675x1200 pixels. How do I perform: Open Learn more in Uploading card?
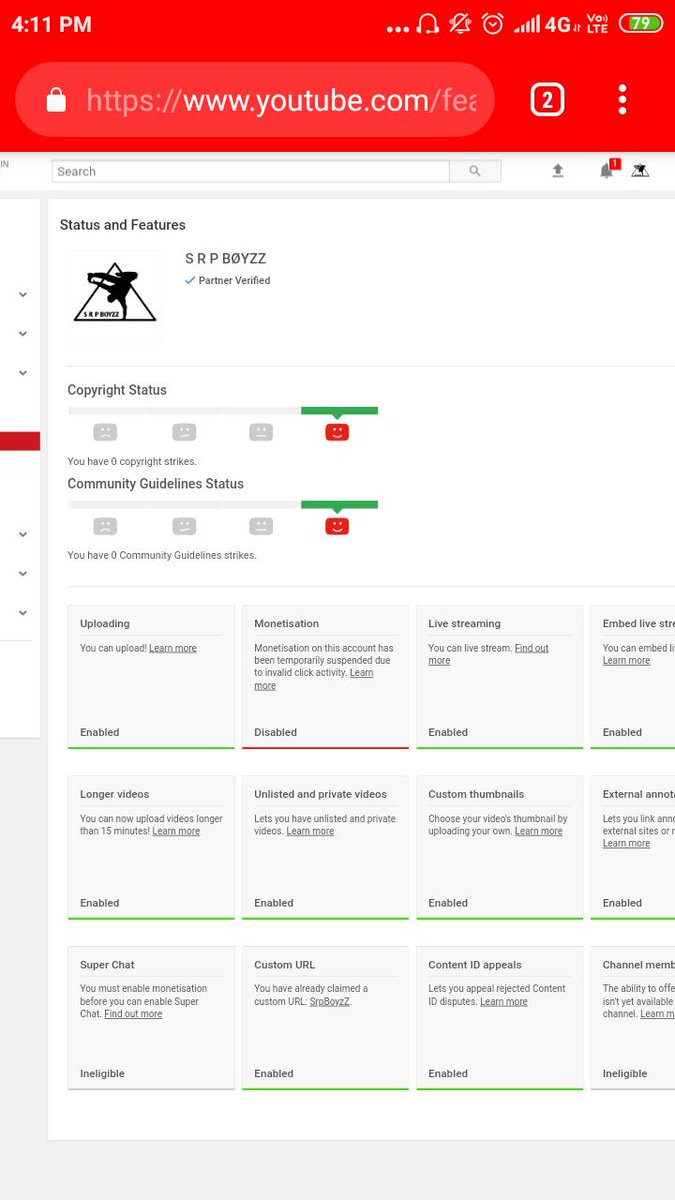click(173, 648)
